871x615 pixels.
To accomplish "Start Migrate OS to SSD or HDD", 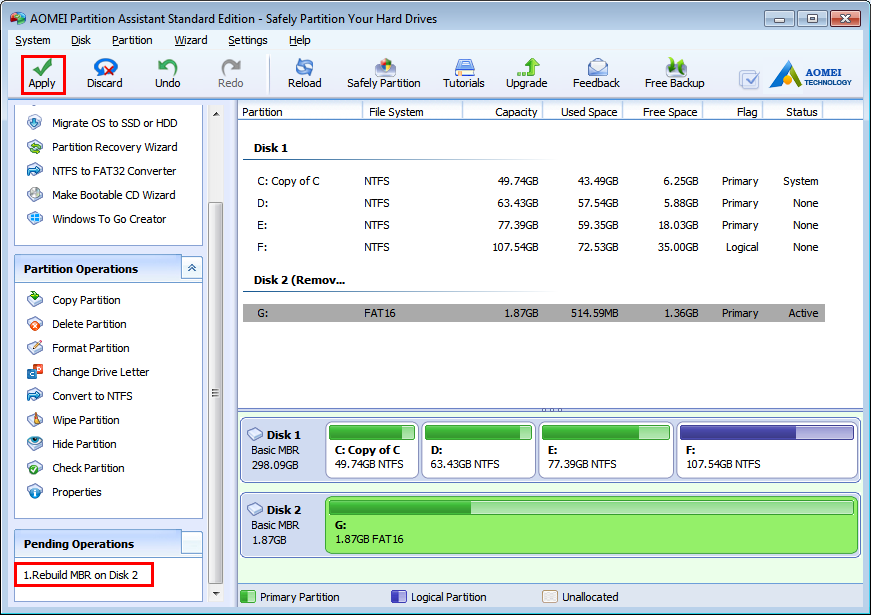I will click(103, 123).
